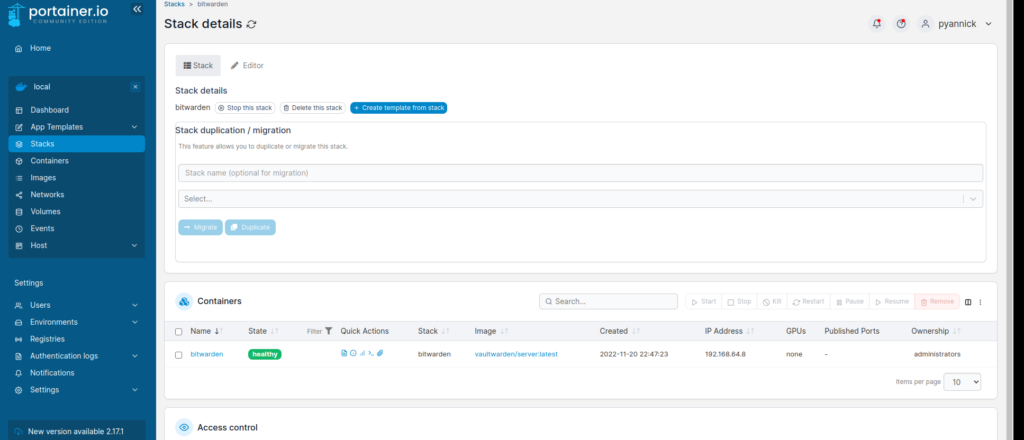Screen dimensions: 1024x440
Task: Click the Remove container button
Action: [937, 302]
